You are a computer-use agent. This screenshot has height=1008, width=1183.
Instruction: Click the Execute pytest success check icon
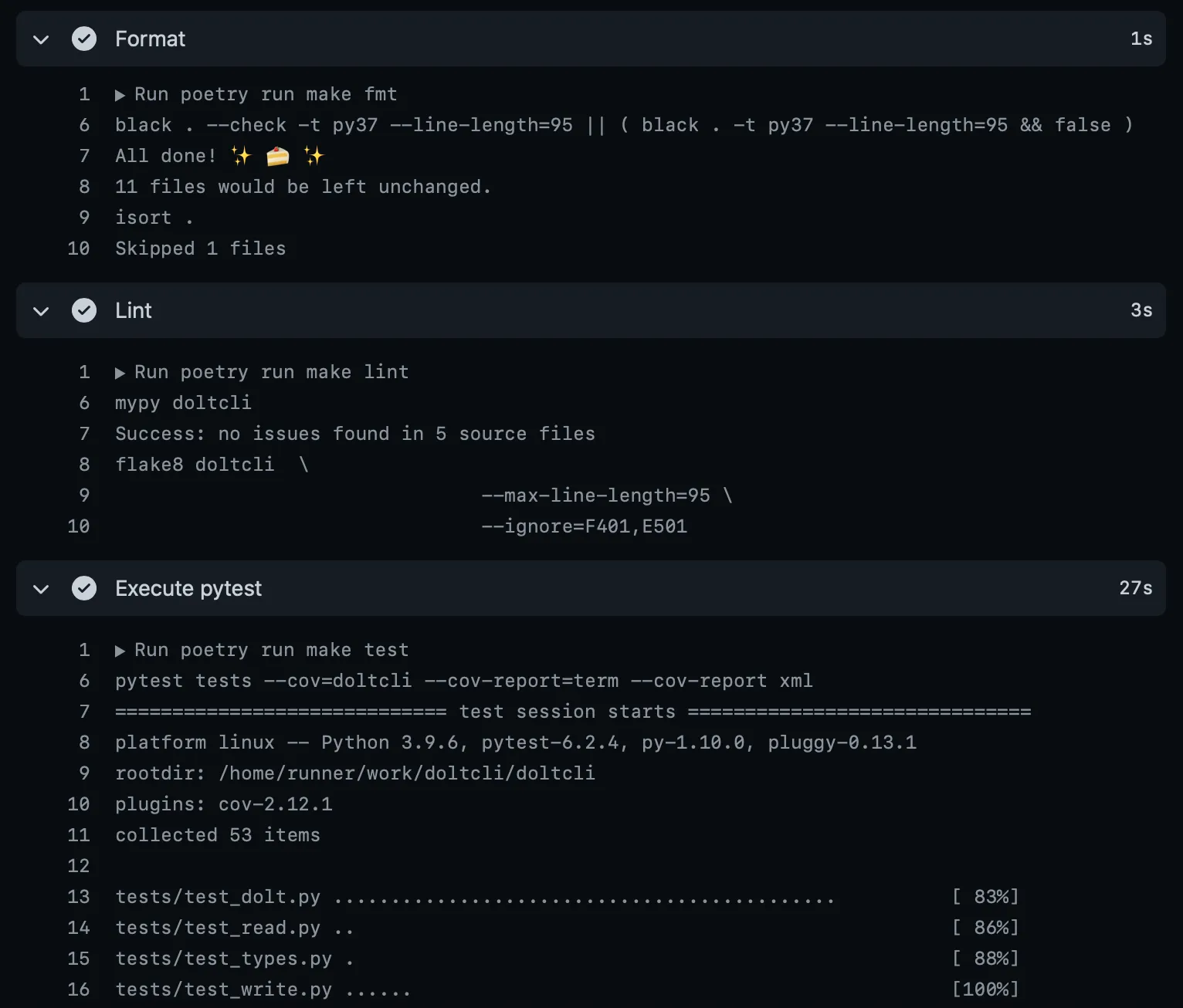pos(84,588)
